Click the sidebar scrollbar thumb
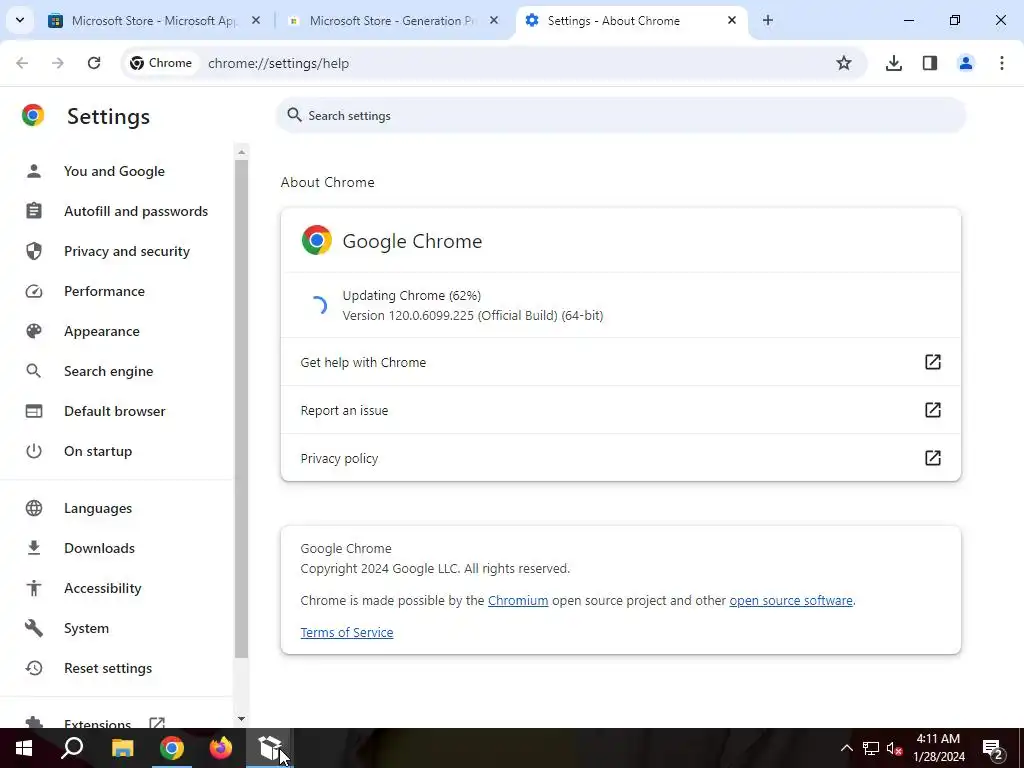This screenshot has height=768, width=1024. pyautogui.click(x=241, y=409)
